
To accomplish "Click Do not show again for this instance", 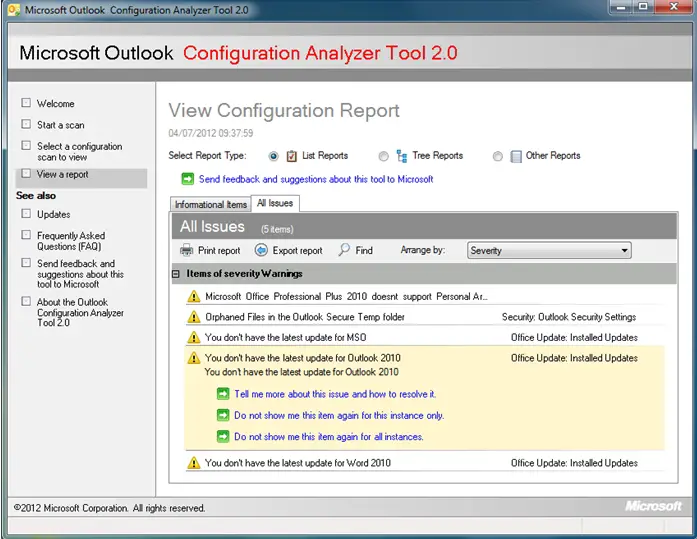I will (x=339, y=415).
